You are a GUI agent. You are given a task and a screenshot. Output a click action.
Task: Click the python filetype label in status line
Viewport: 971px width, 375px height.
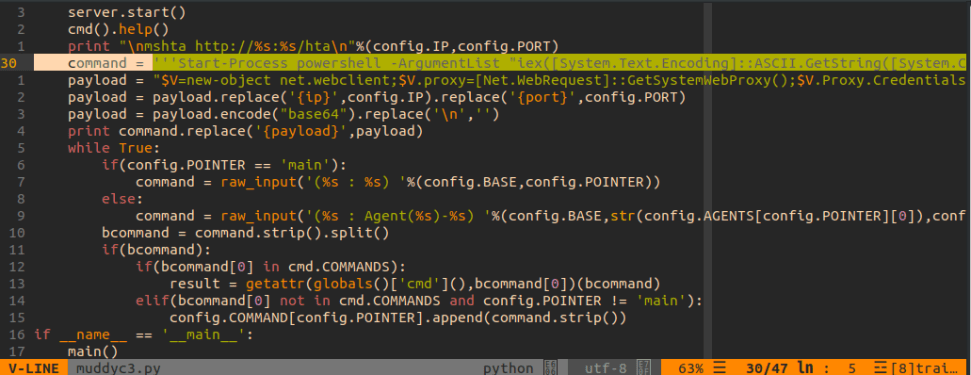tap(508, 369)
